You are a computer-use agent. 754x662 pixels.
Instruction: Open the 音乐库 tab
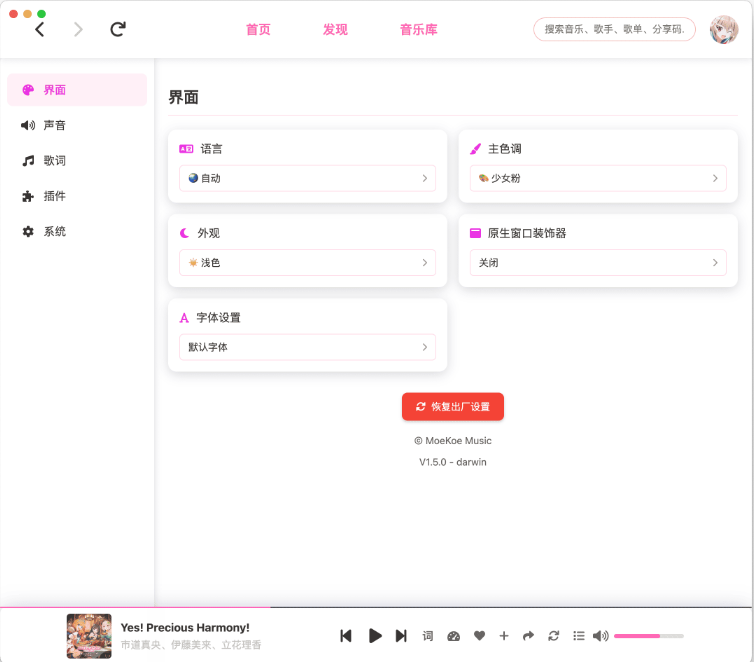[419, 29]
